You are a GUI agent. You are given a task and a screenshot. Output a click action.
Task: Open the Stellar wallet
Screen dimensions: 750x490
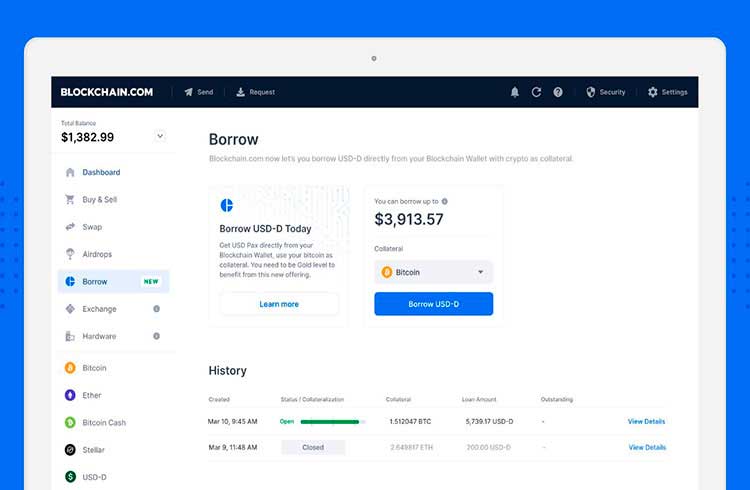(x=93, y=450)
